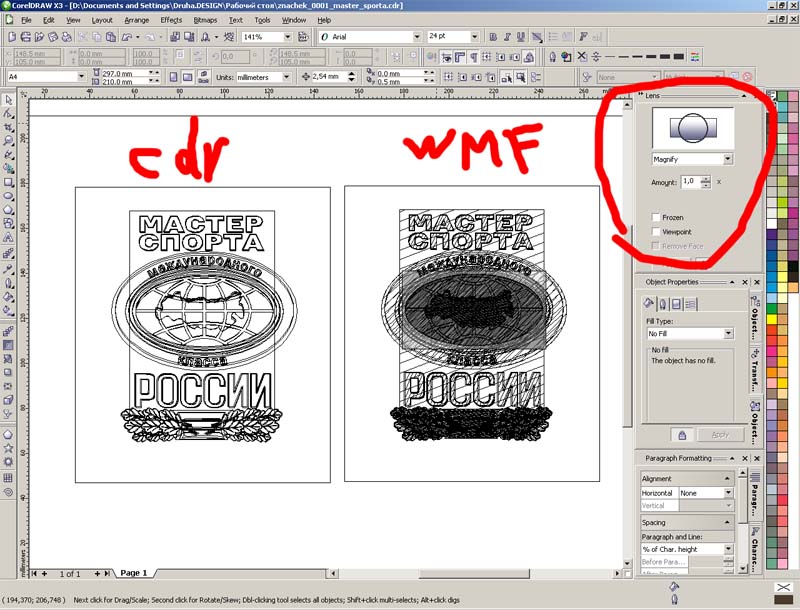Select the Star shape tool
The width and height of the screenshot is (800, 610).
tap(8, 448)
